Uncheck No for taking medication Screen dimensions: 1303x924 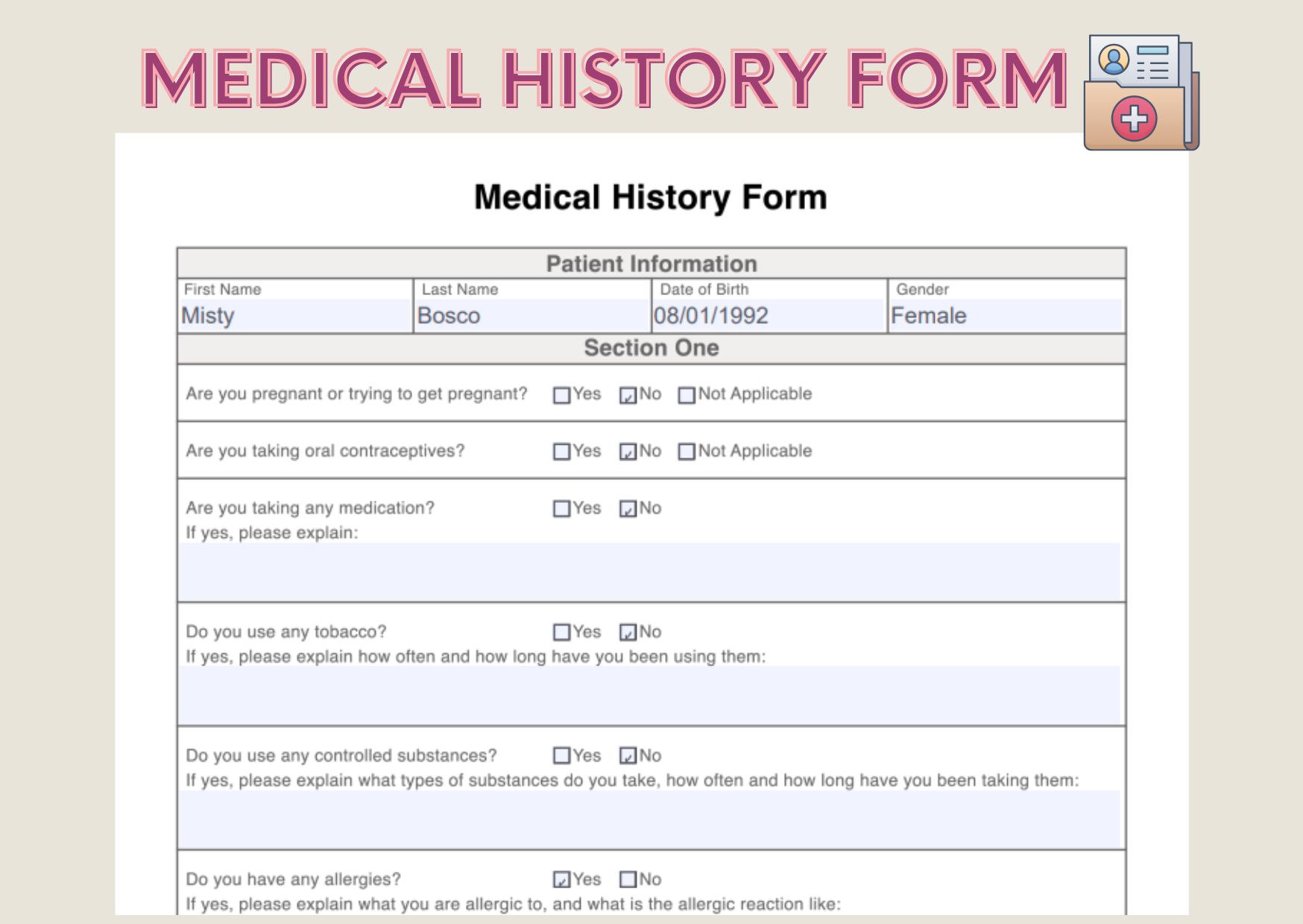(628, 509)
